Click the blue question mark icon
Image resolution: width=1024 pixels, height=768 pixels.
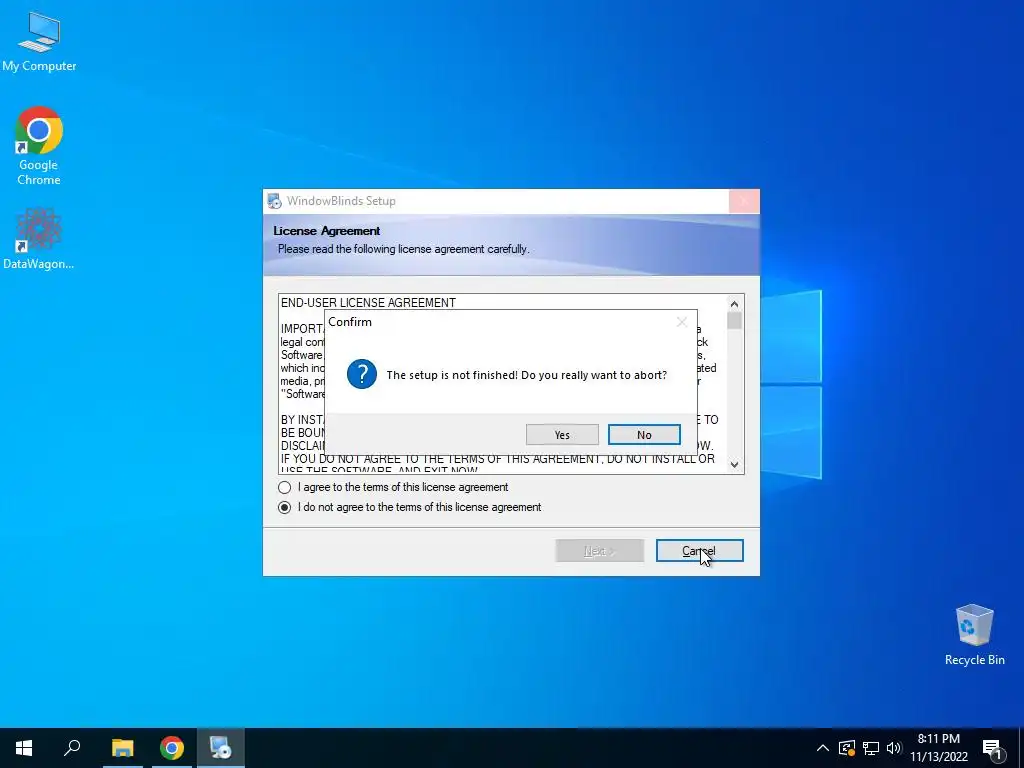click(x=362, y=374)
